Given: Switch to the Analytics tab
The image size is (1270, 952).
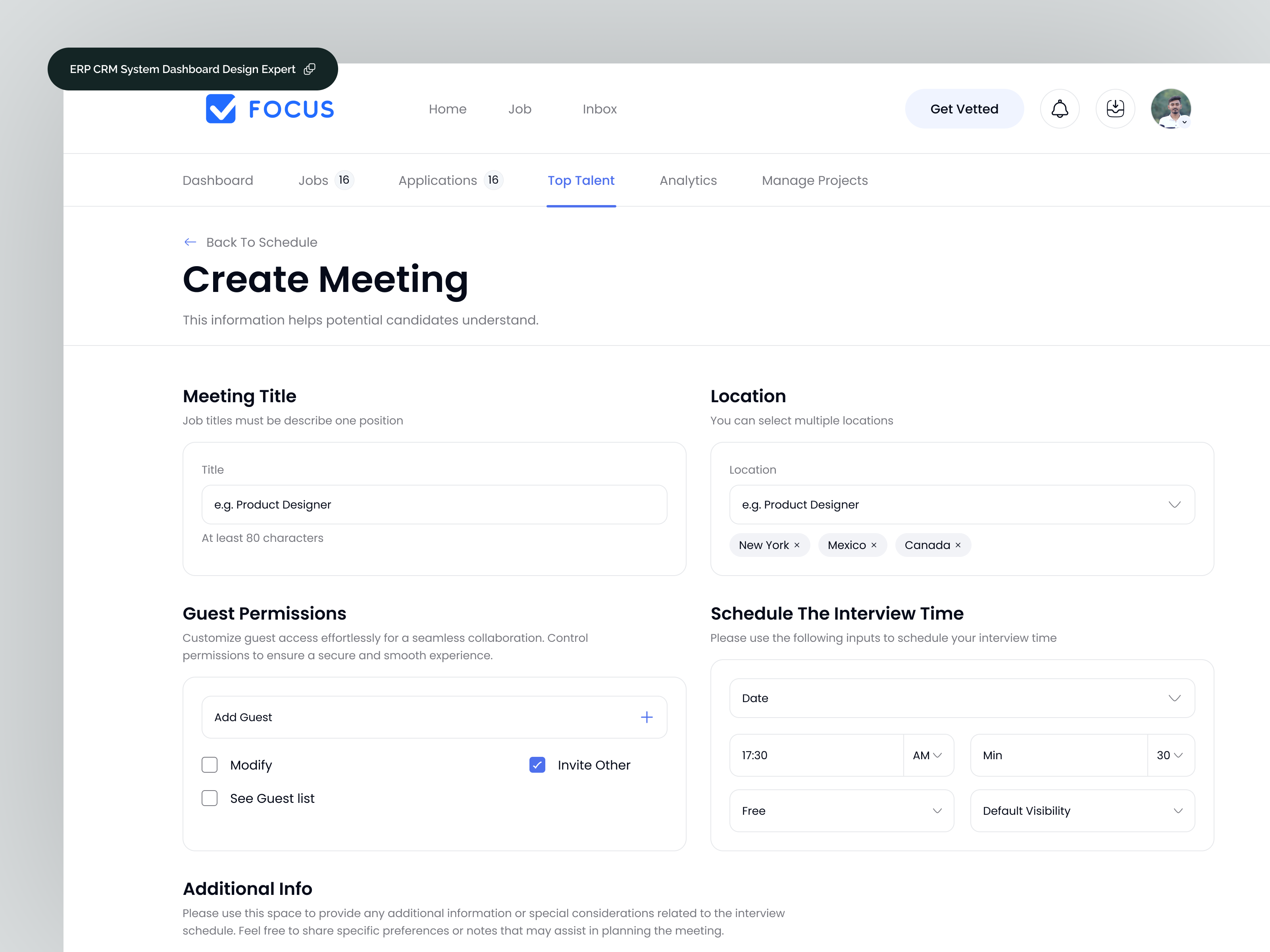Looking at the screenshot, I should 688,180.
